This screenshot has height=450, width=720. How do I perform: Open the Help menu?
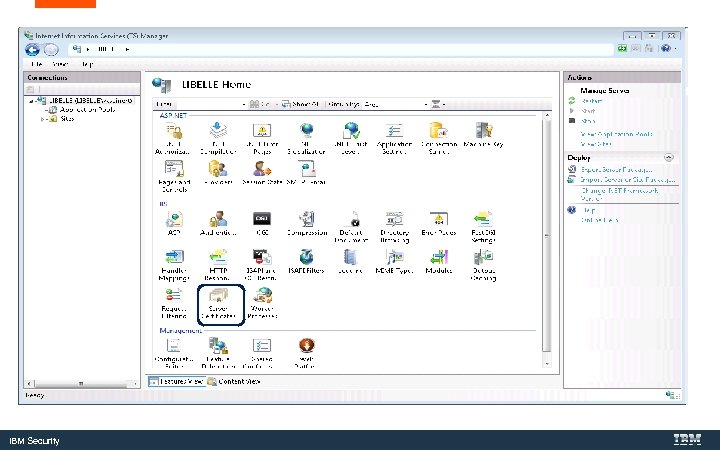click(x=87, y=64)
